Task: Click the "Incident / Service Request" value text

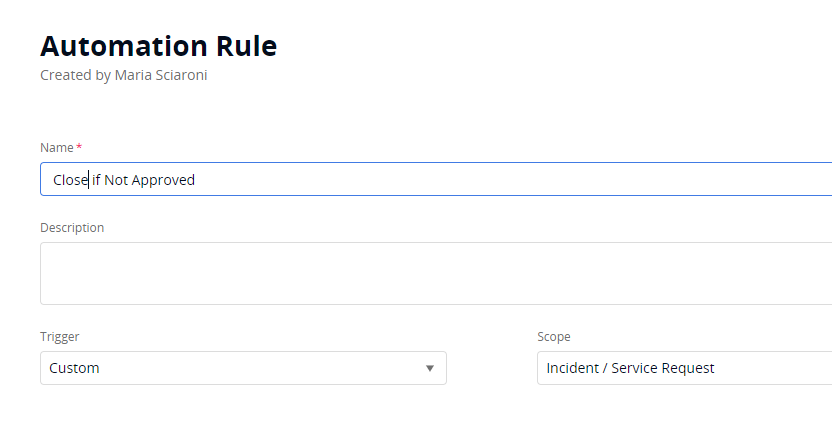Action: [x=630, y=368]
